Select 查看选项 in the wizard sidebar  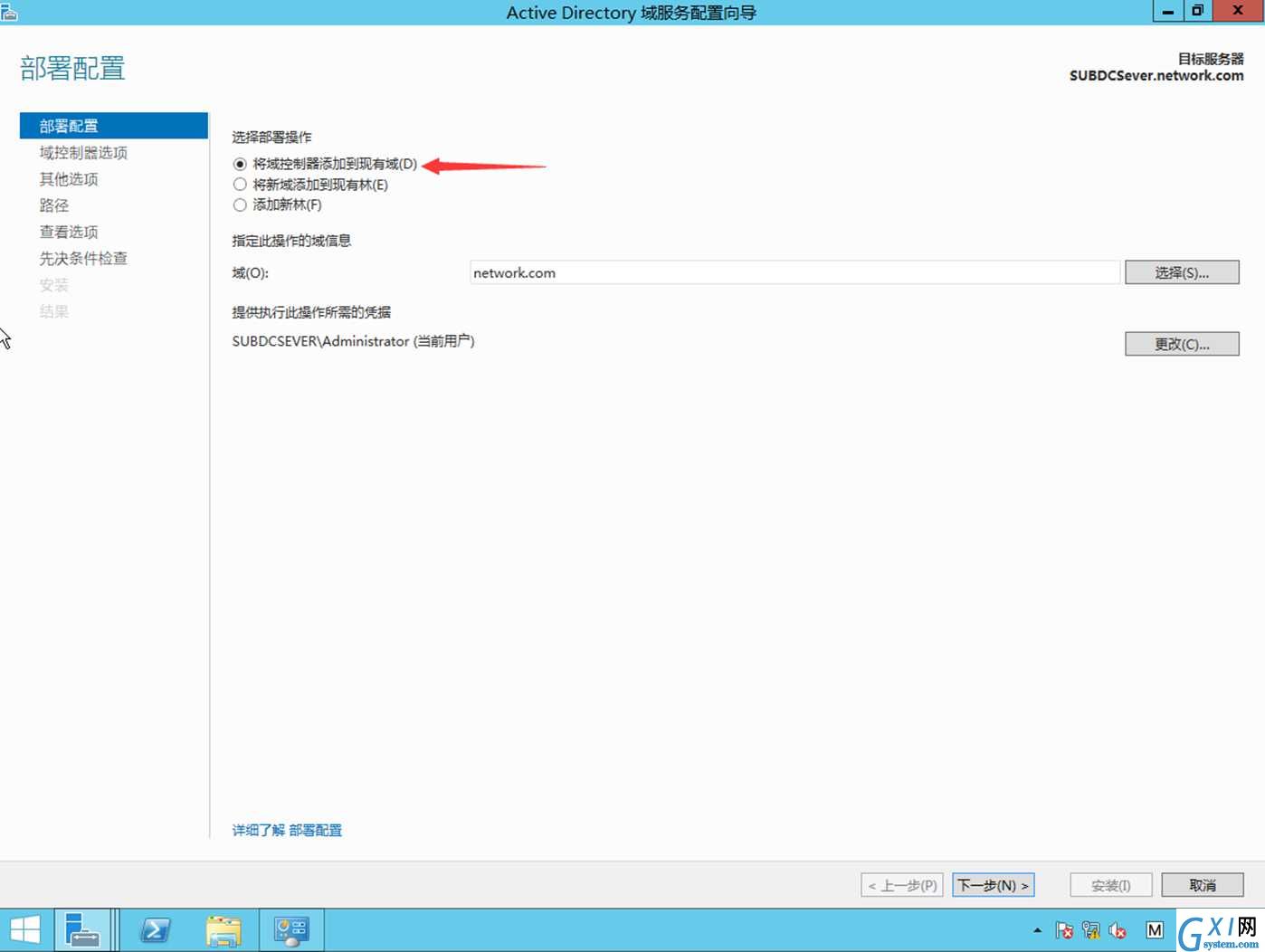pyautogui.click(x=69, y=232)
